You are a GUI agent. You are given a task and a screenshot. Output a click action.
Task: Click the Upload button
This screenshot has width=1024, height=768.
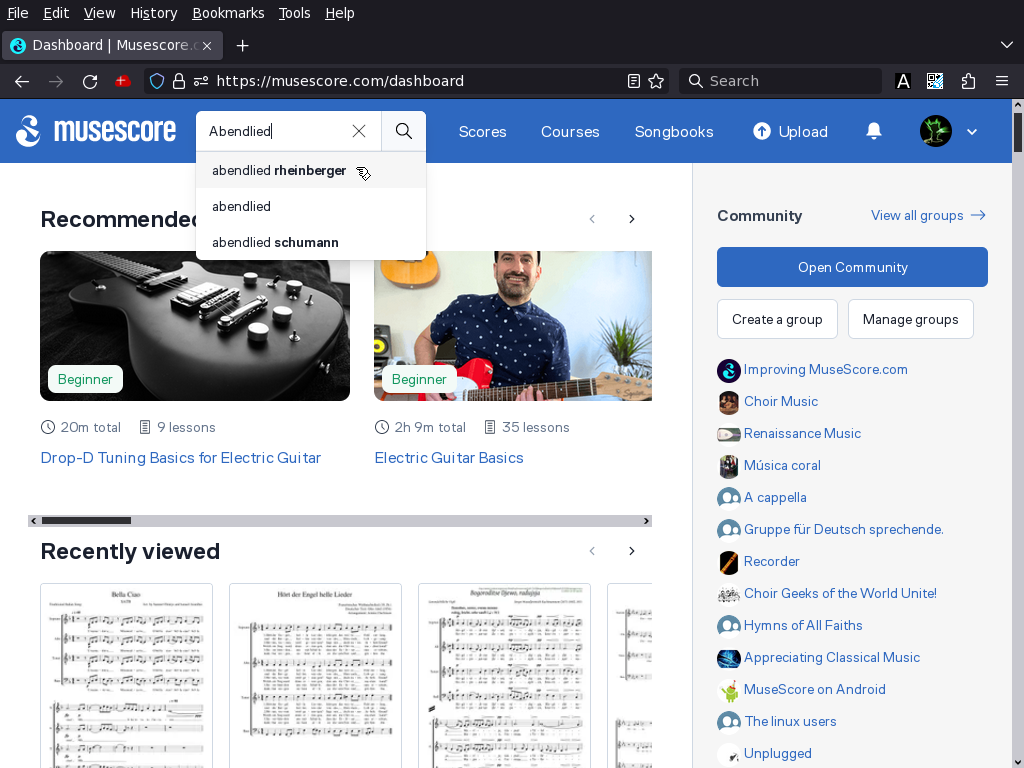pyautogui.click(x=790, y=131)
